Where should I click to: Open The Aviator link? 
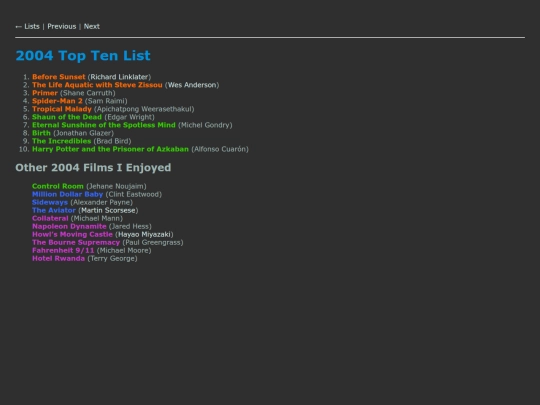point(54,210)
